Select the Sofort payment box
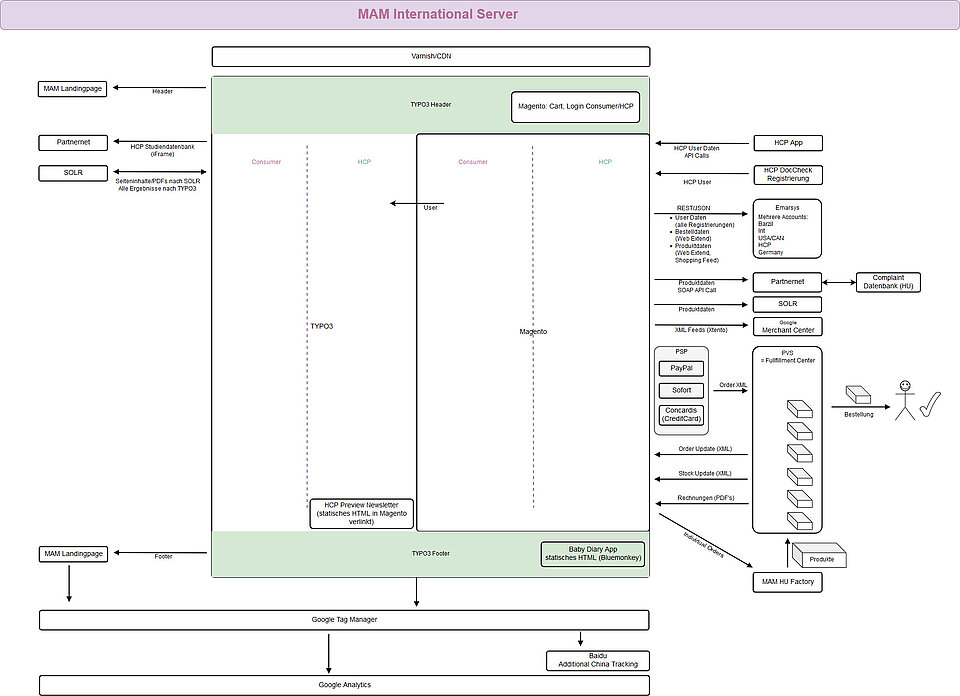The height and width of the screenshot is (696, 960). [681, 390]
